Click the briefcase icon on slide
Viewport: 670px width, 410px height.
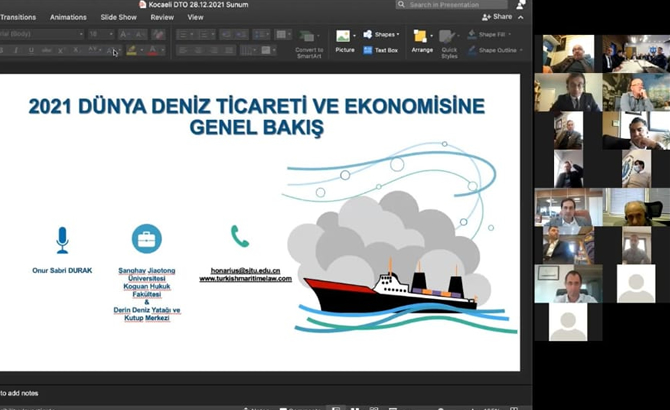[x=146, y=238]
